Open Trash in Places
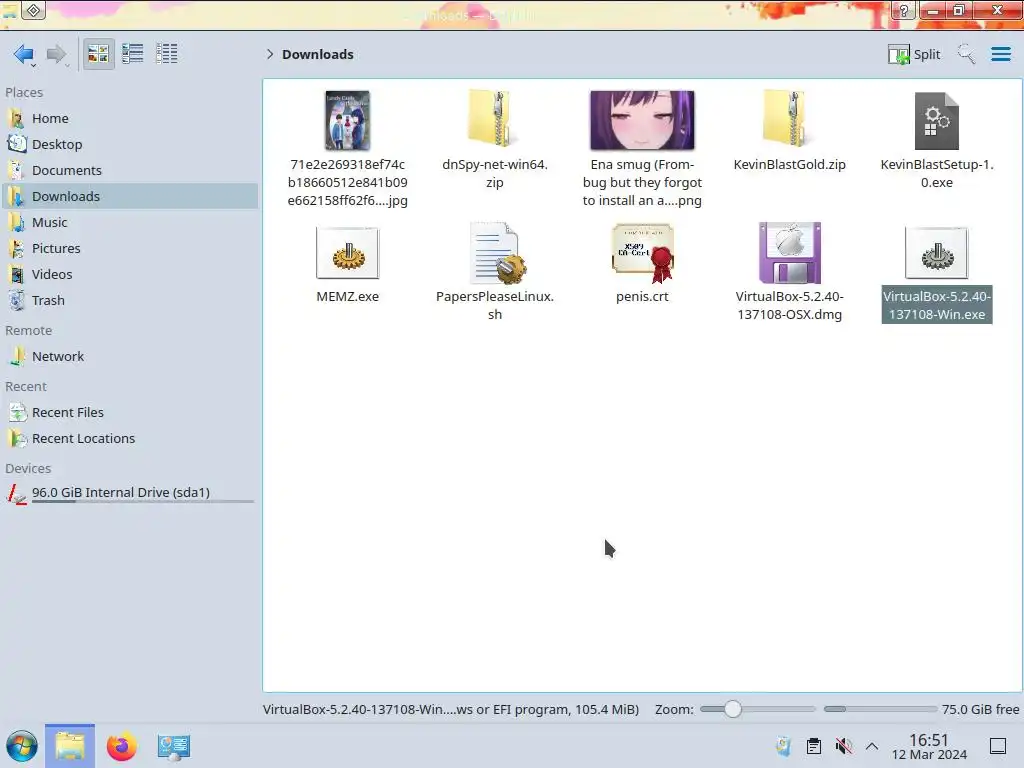The image size is (1024, 768). [x=129, y=301]
